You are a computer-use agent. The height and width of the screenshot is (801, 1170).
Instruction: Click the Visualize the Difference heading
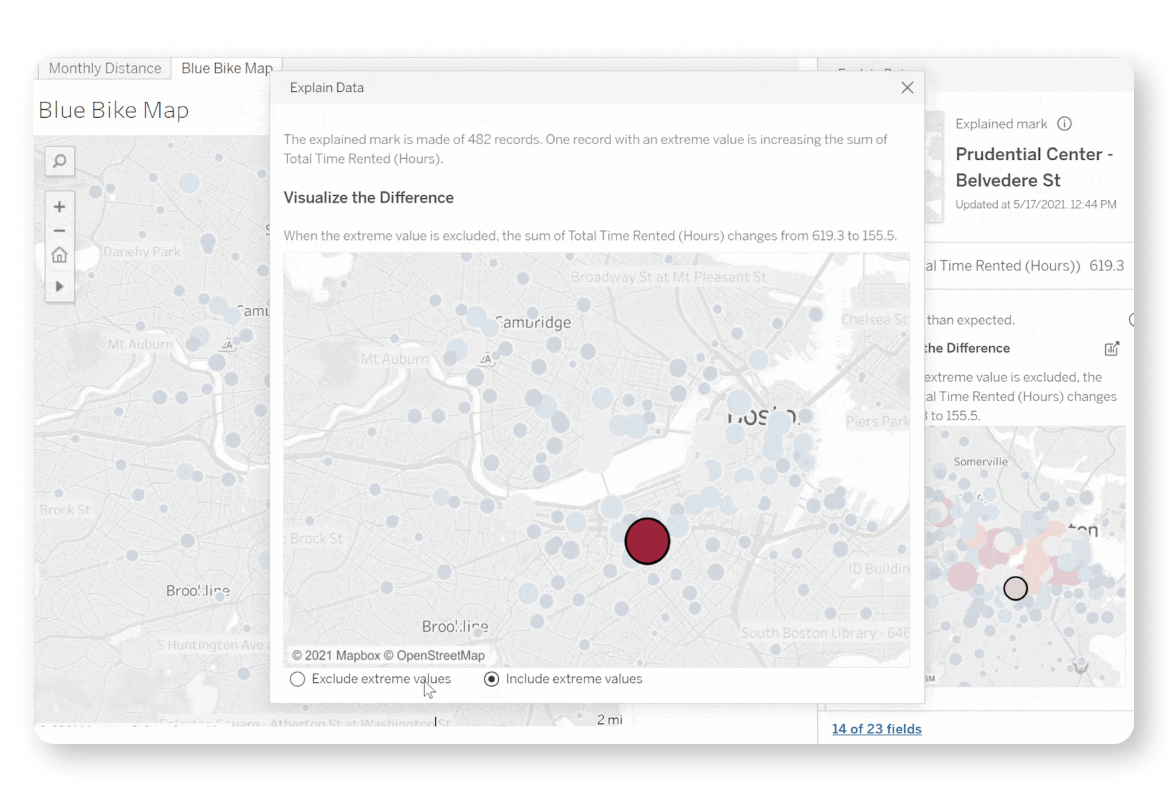[369, 198]
